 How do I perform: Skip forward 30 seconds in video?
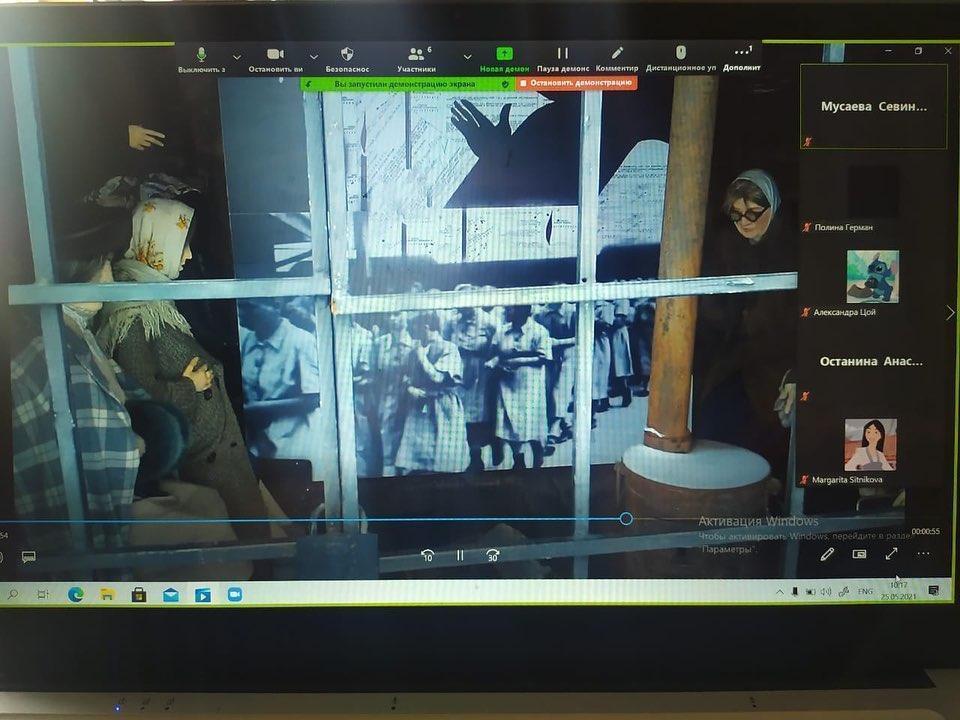point(493,555)
